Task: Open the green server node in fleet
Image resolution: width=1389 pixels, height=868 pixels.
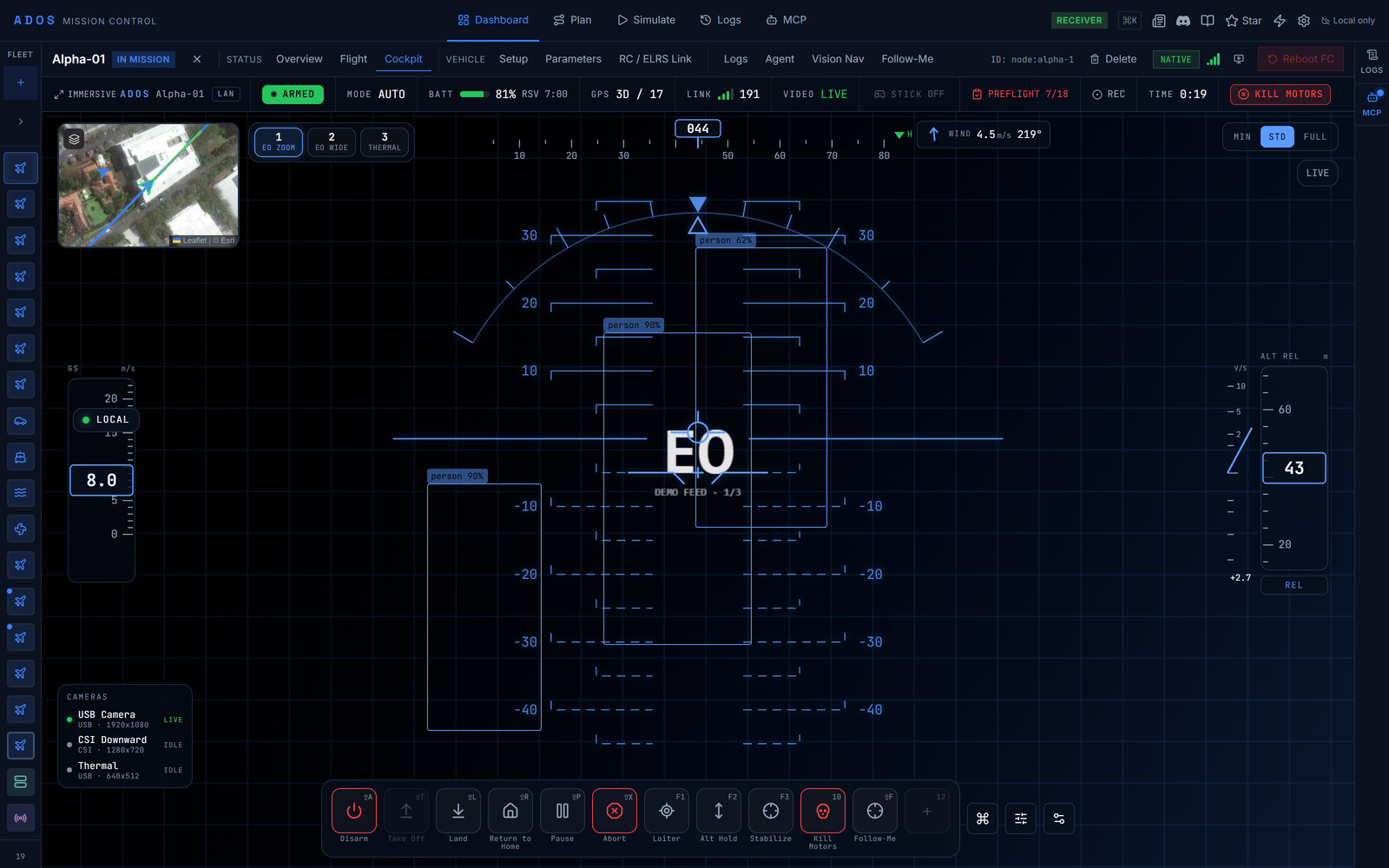Action: [20, 782]
